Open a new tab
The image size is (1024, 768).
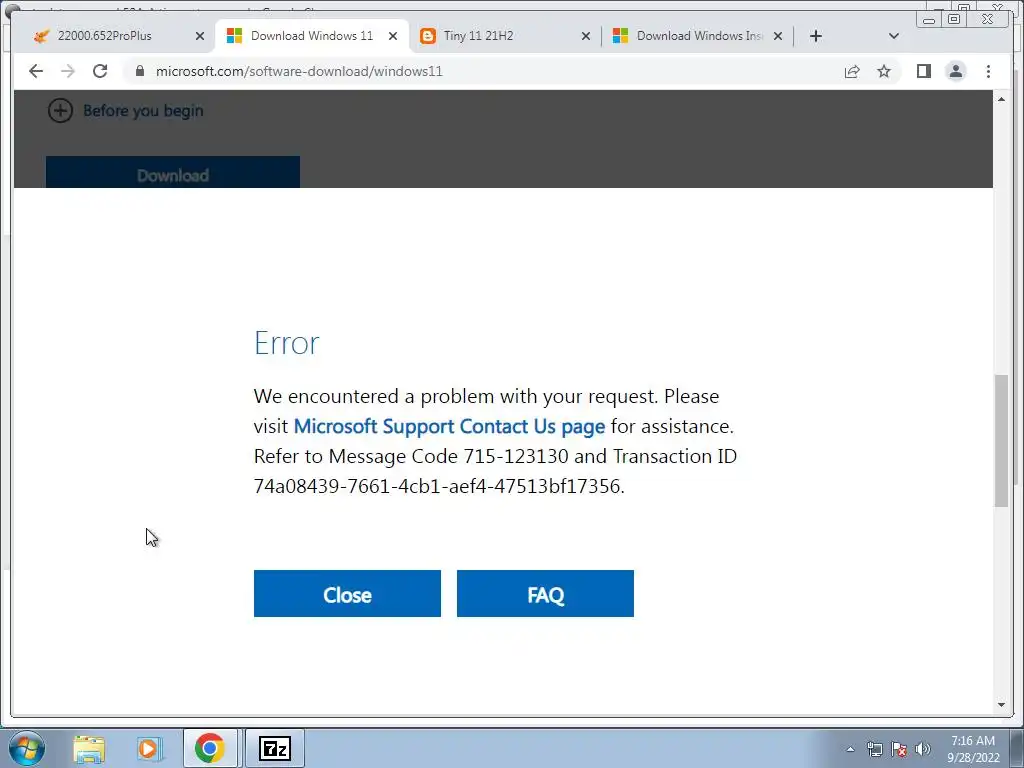tap(816, 36)
